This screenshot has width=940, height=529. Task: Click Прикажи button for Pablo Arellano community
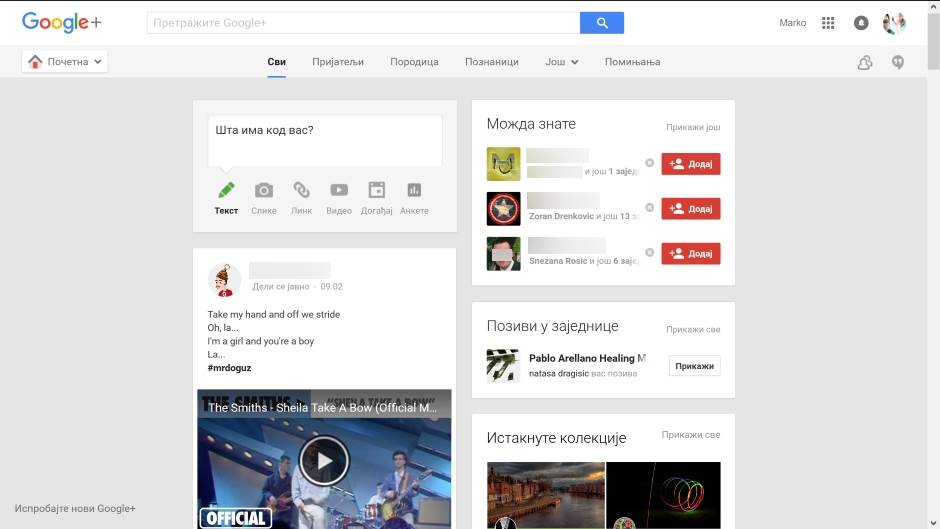pos(694,366)
